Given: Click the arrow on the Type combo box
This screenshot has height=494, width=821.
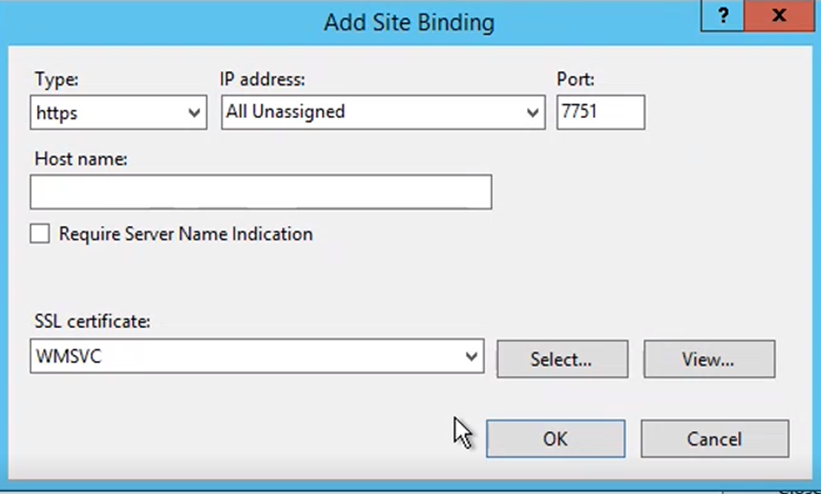Looking at the screenshot, I should coord(194,113).
